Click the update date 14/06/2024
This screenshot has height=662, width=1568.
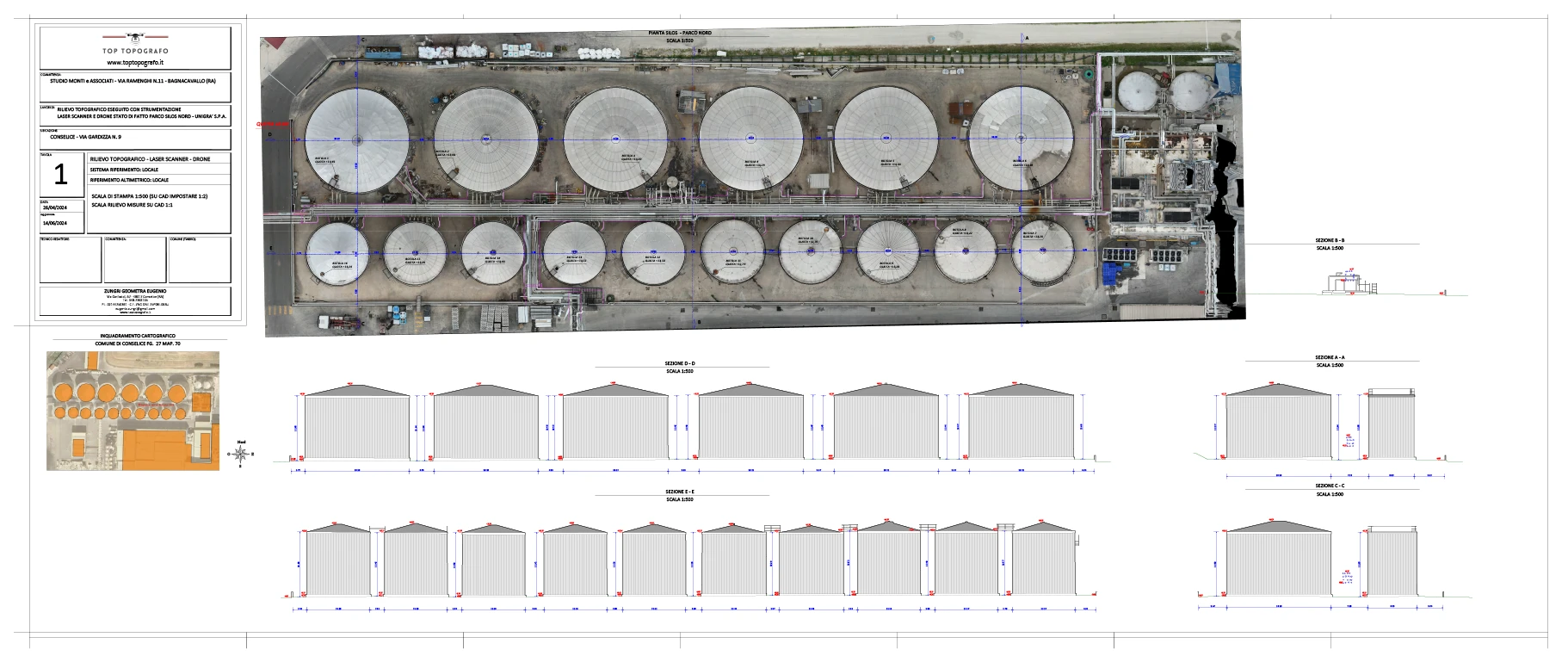[x=54, y=223]
